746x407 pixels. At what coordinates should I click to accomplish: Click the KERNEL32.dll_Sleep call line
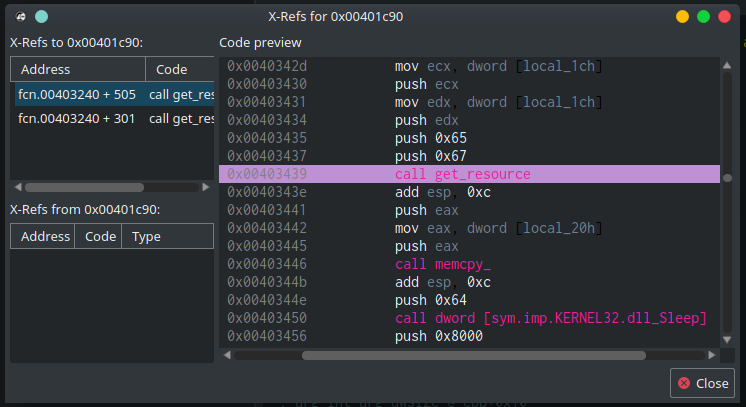[551, 318]
